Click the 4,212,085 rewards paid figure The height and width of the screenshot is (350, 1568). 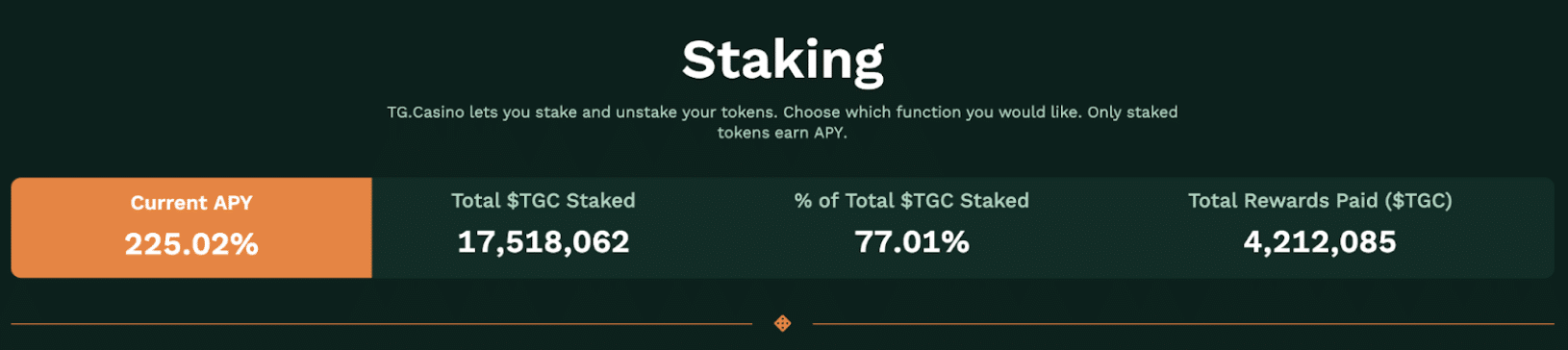coord(1320,241)
